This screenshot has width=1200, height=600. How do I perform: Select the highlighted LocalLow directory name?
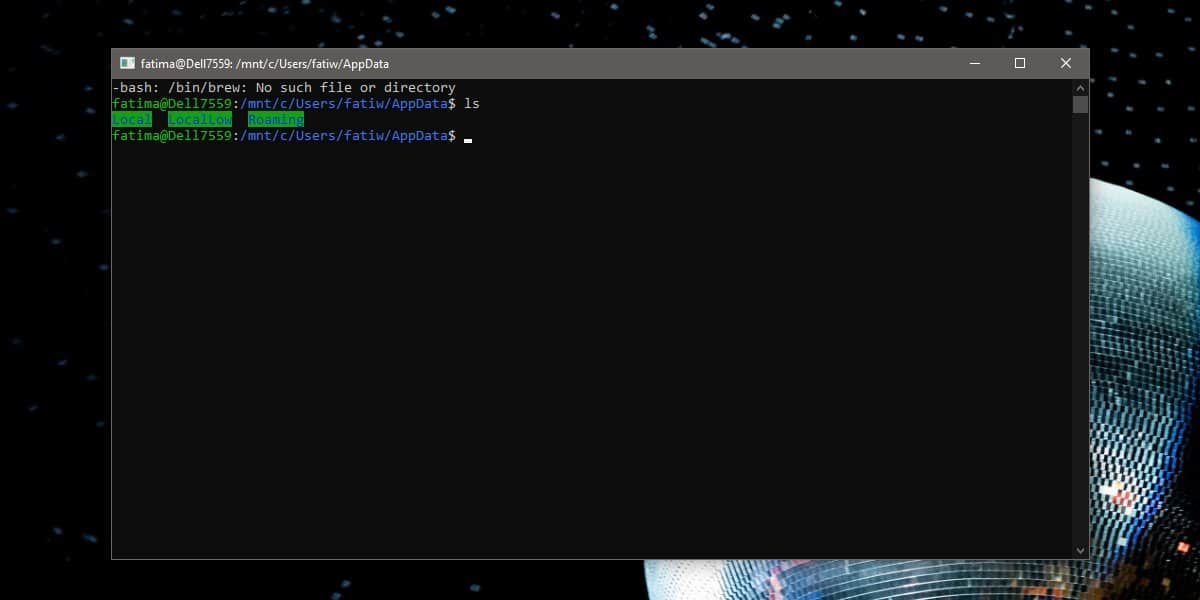tap(199, 119)
